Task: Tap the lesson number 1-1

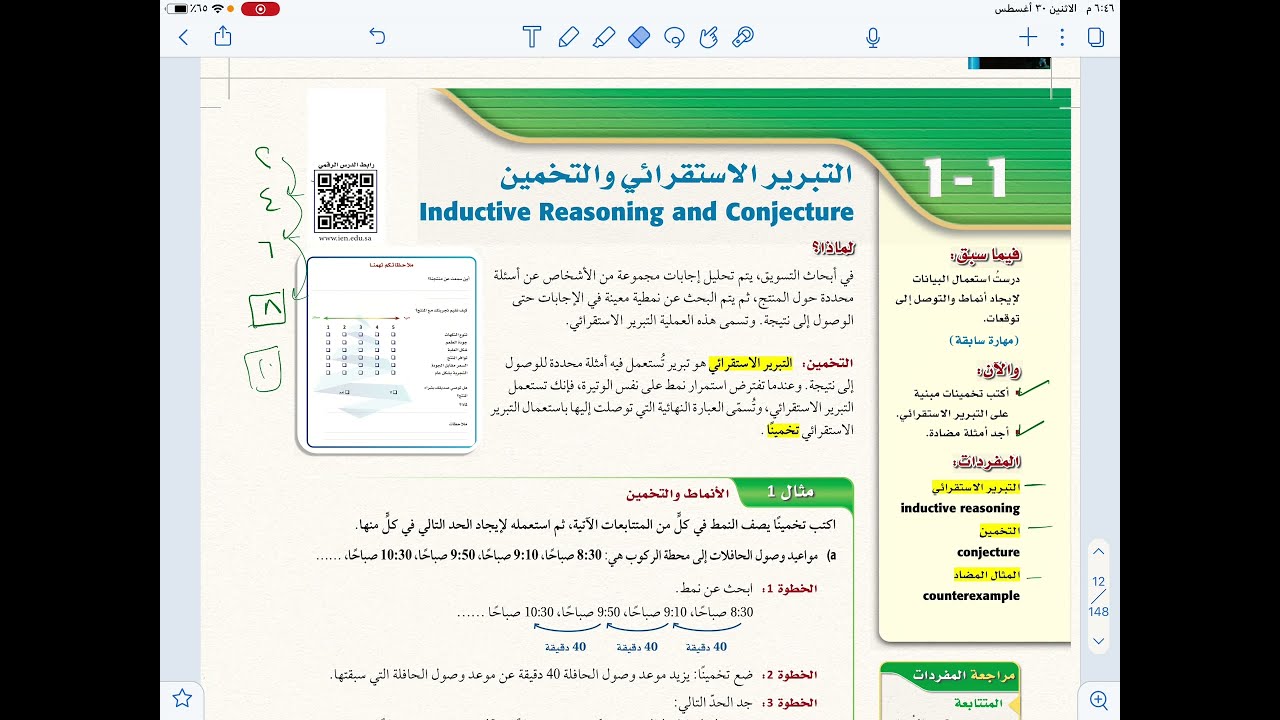Action: coord(965,177)
